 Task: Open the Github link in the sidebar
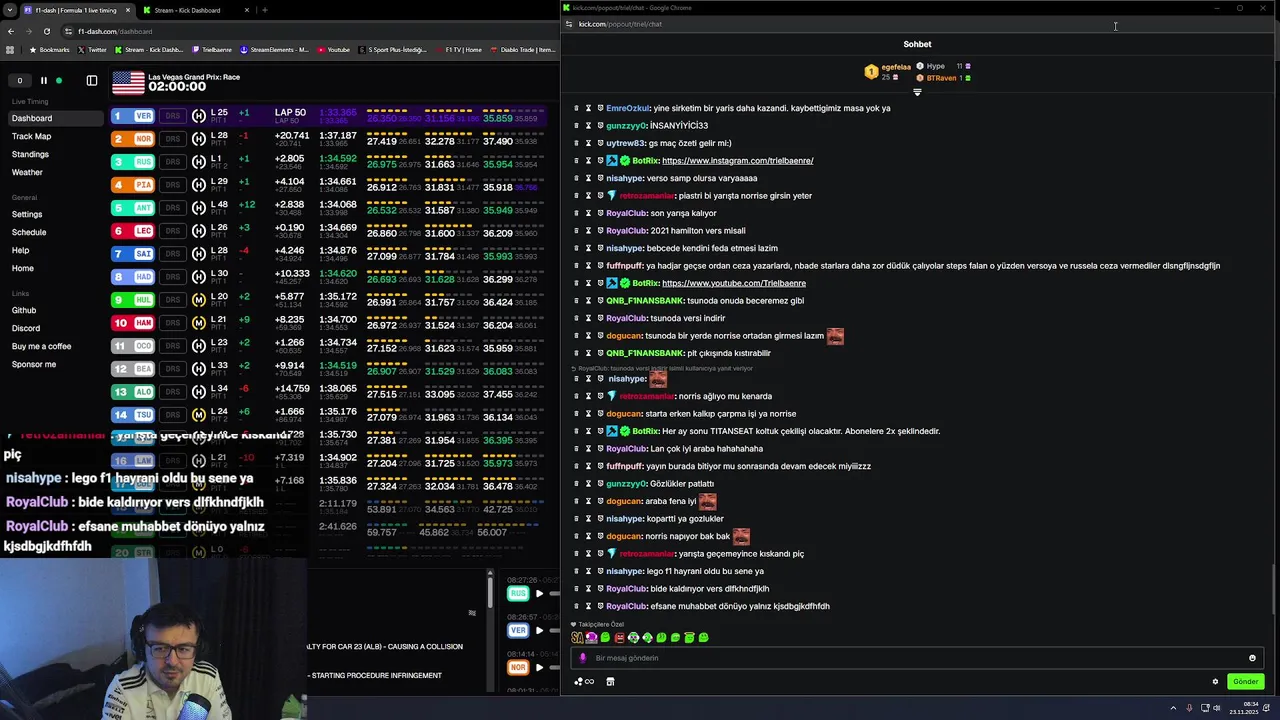click(24, 310)
